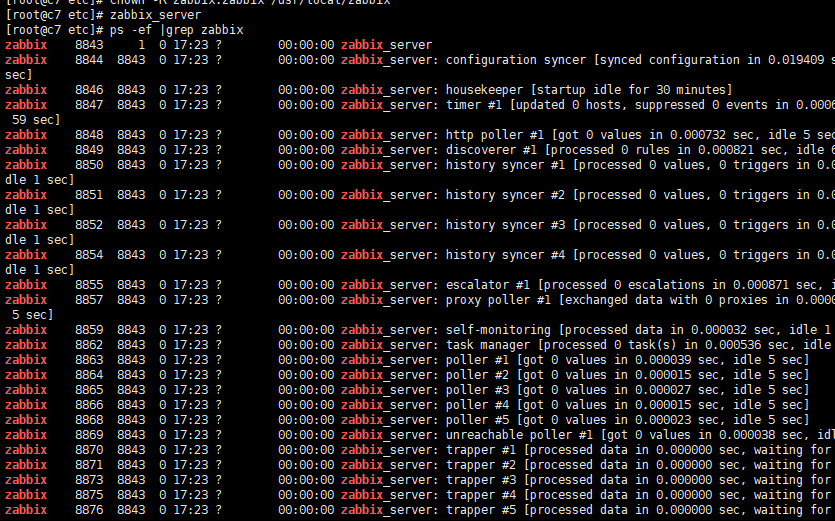Viewport: 835px width, 521px height.
Task: Click PID 8855 of the escalator process
Action: (89, 284)
